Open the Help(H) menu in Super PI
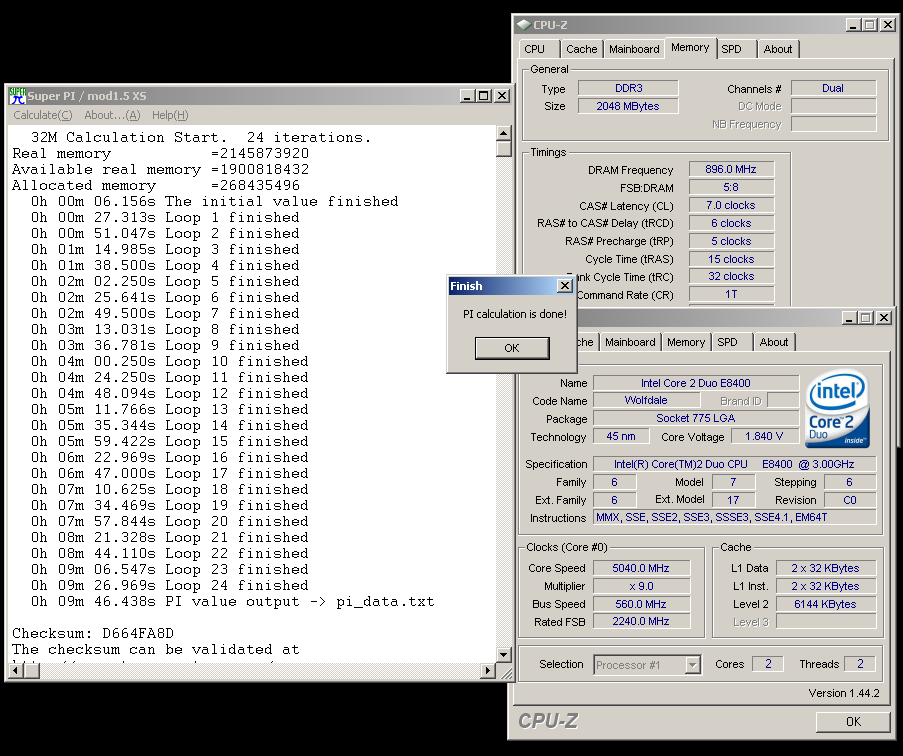 pos(170,115)
